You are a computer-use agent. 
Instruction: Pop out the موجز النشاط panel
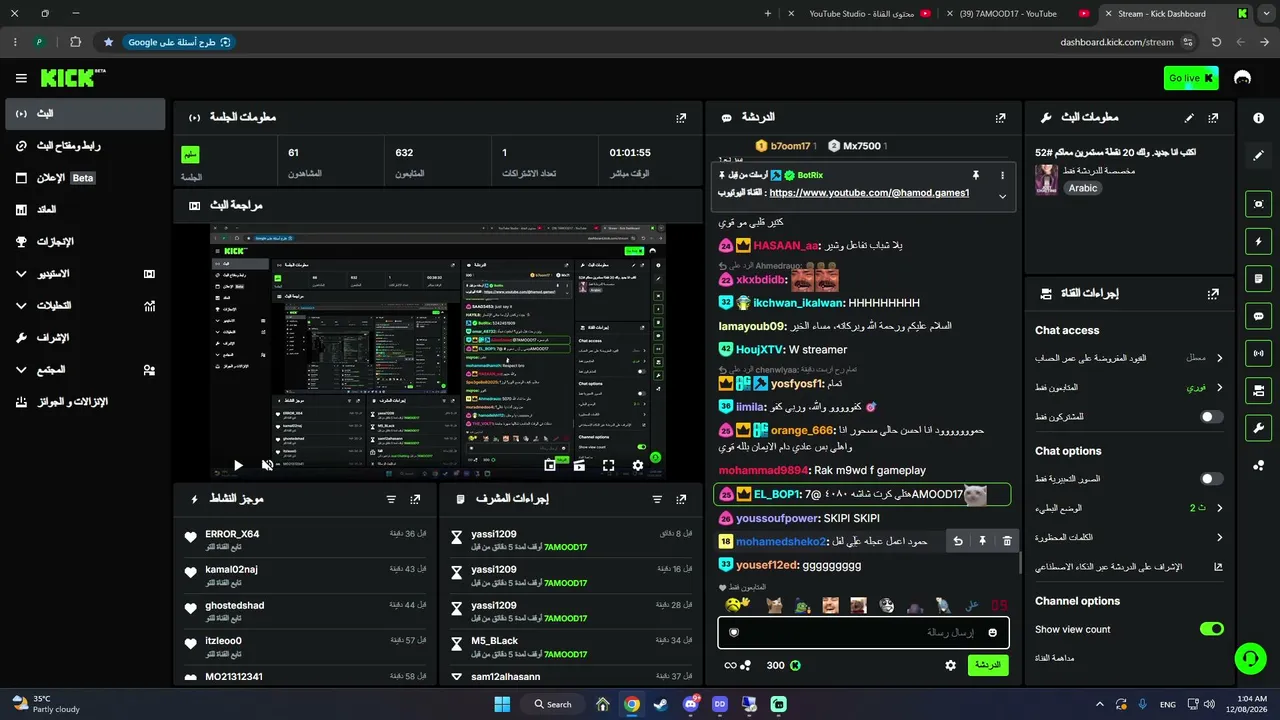415,499
